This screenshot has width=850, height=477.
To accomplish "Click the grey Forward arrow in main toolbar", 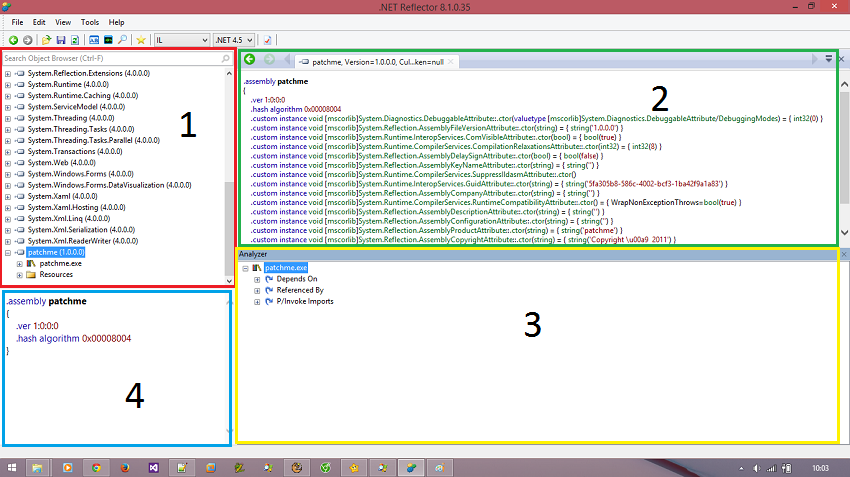I will point(28,40).
